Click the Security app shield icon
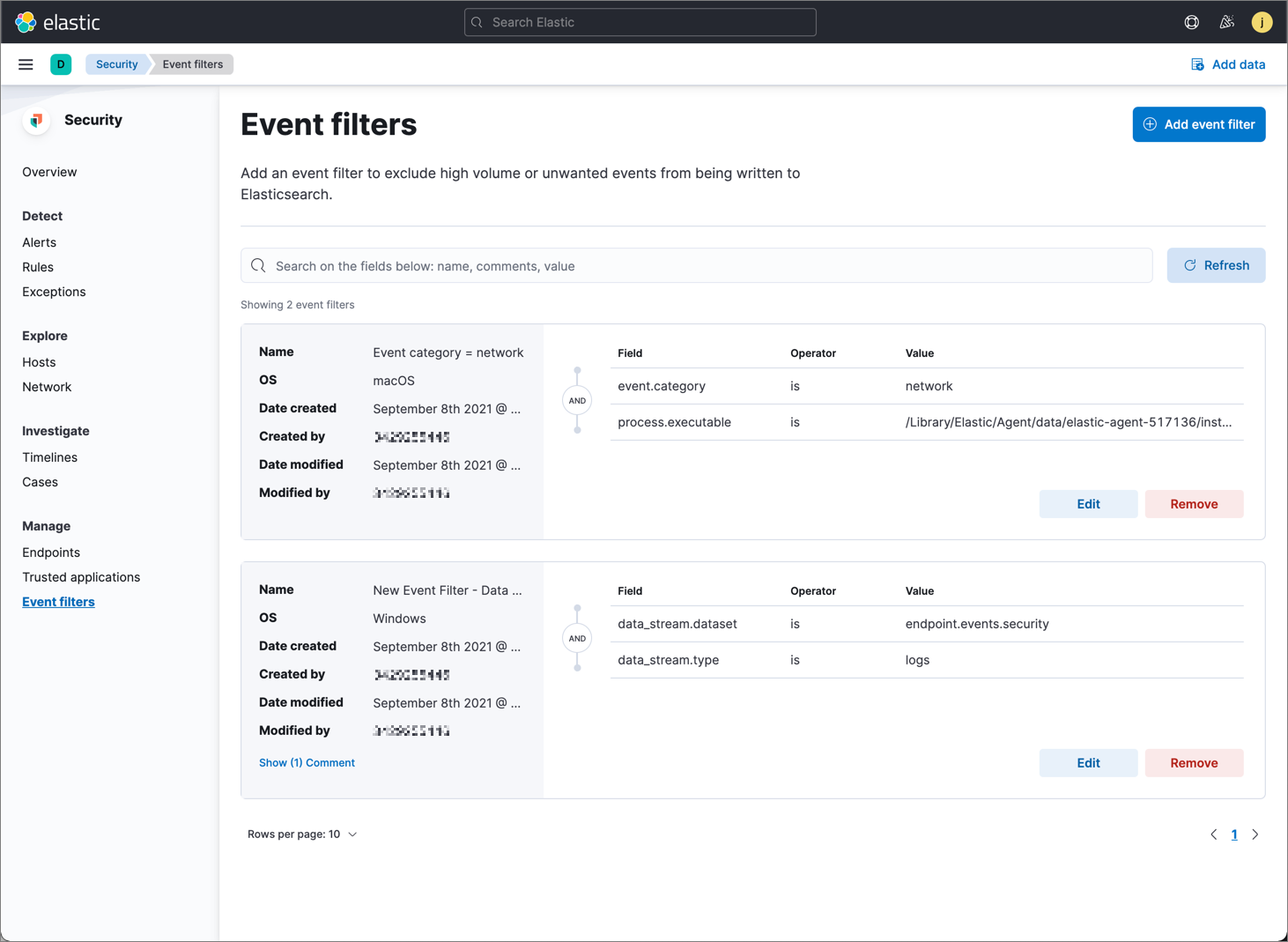The height and width of the screenshot is (942, 1288). click(x=35, y=121)
